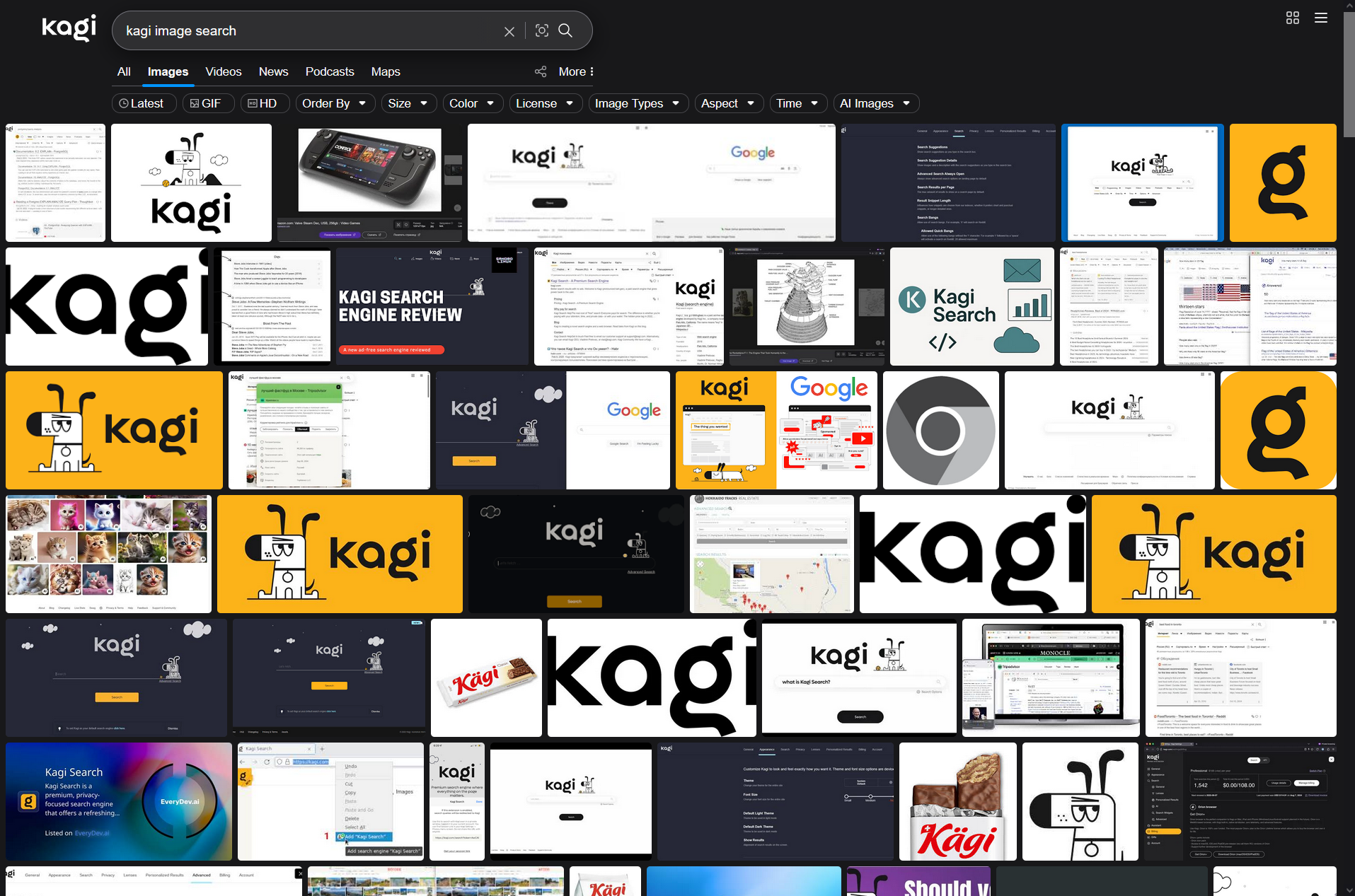
Task: Open the hamburger menu icon
Action: [1320, 18]
